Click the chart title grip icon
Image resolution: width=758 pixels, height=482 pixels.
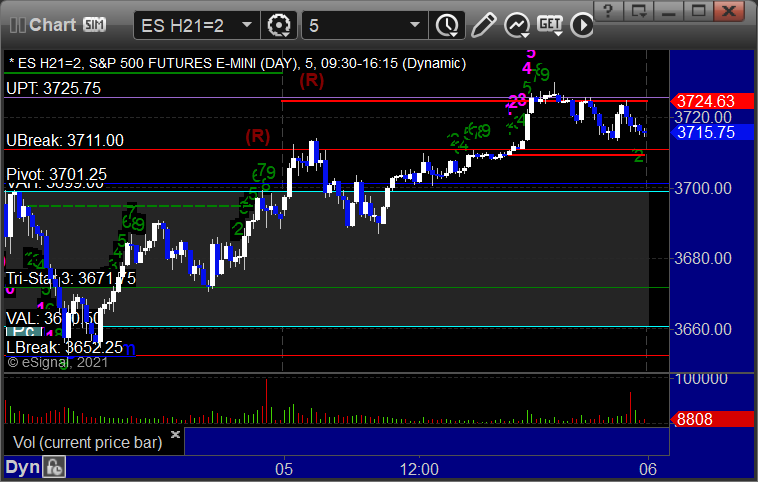(x=17, y=25)
